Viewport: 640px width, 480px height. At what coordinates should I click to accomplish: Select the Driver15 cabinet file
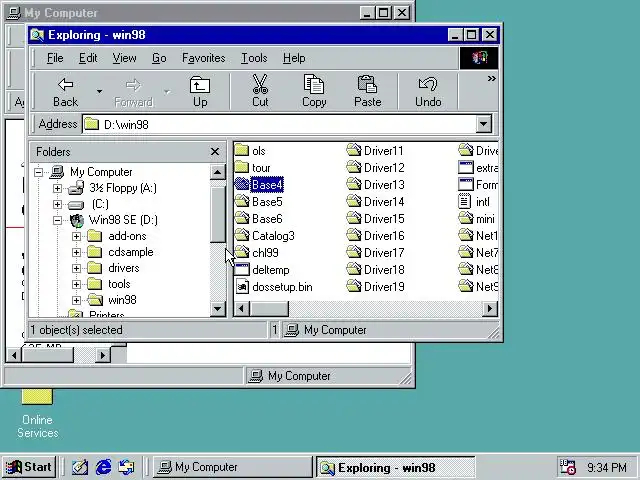tap(384, 219)
